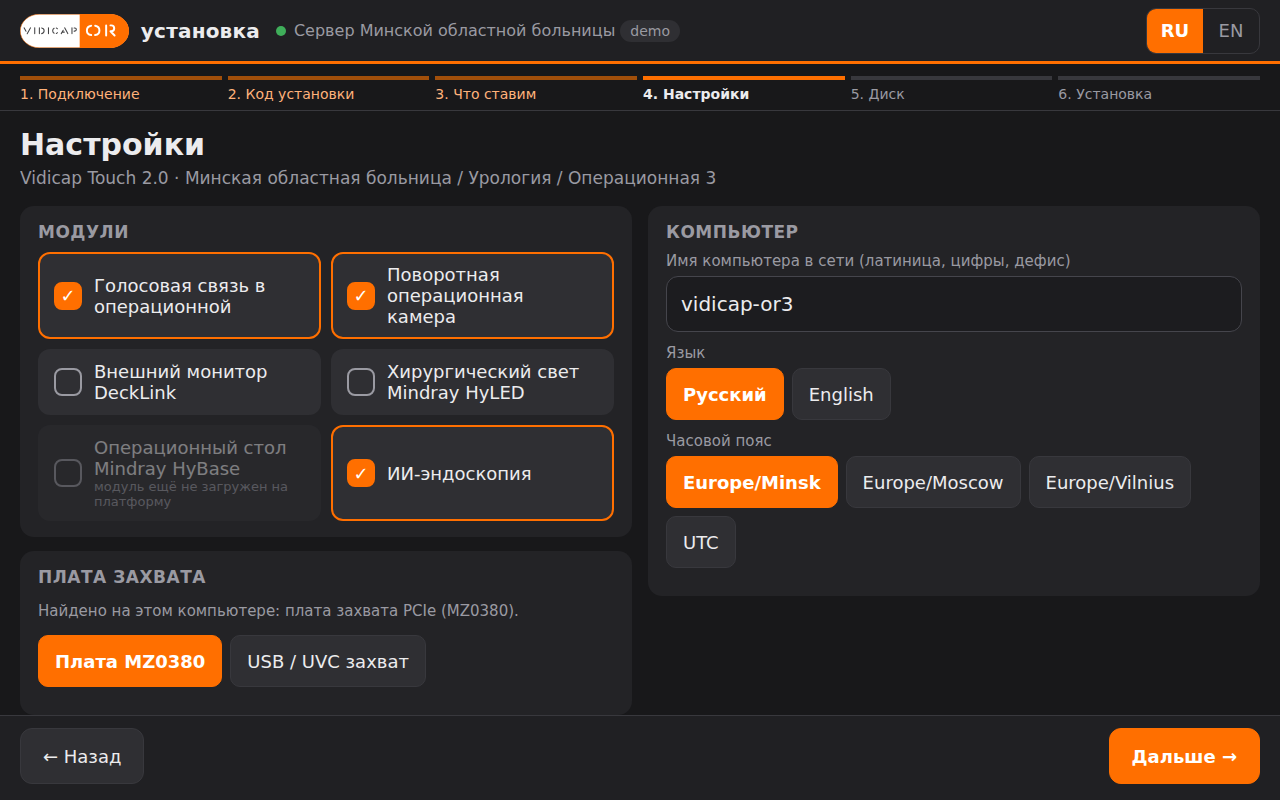The height and width of the screenshot is (800, 1280).
Task: Click the demo badge in header
Action: 650,31
